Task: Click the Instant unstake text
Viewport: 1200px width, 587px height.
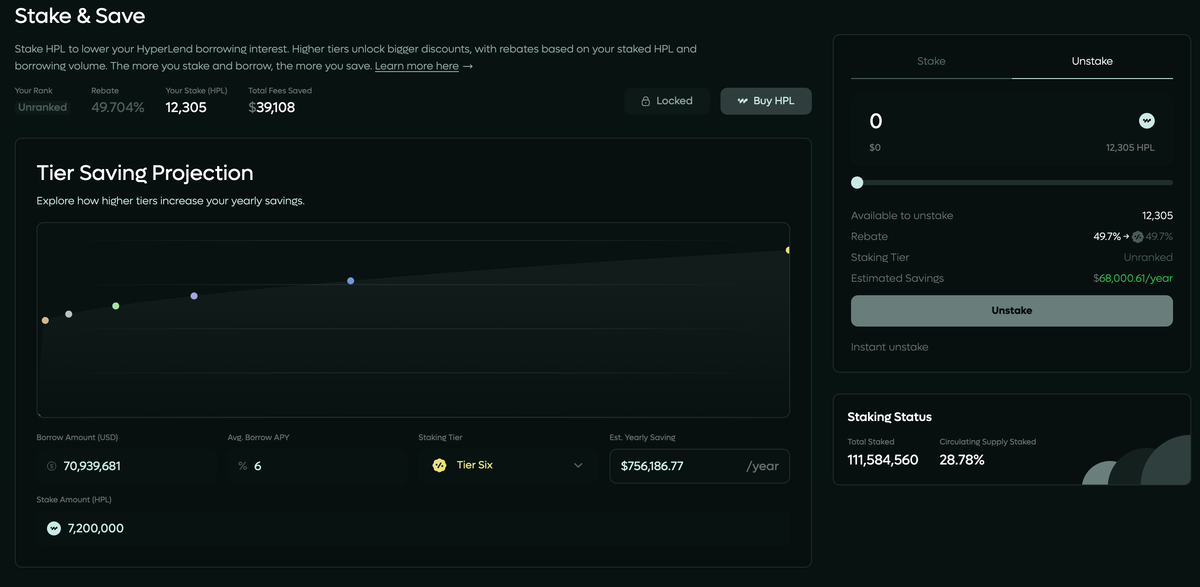Action: pos(889,347)
